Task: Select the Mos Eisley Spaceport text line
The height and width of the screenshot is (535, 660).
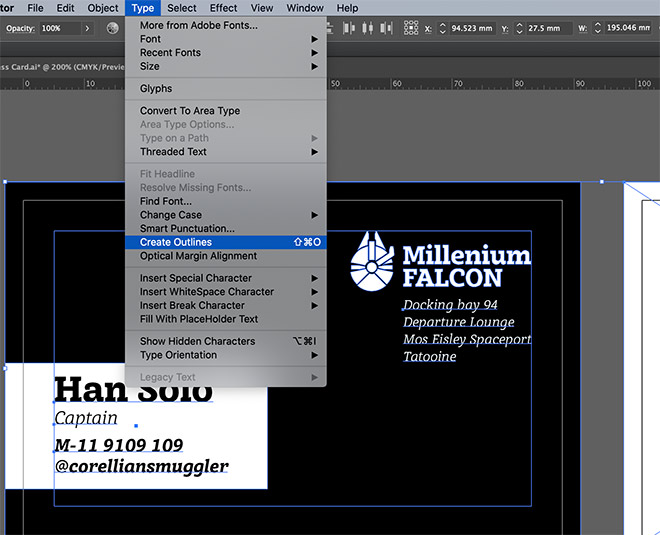Action: [467, 339]
